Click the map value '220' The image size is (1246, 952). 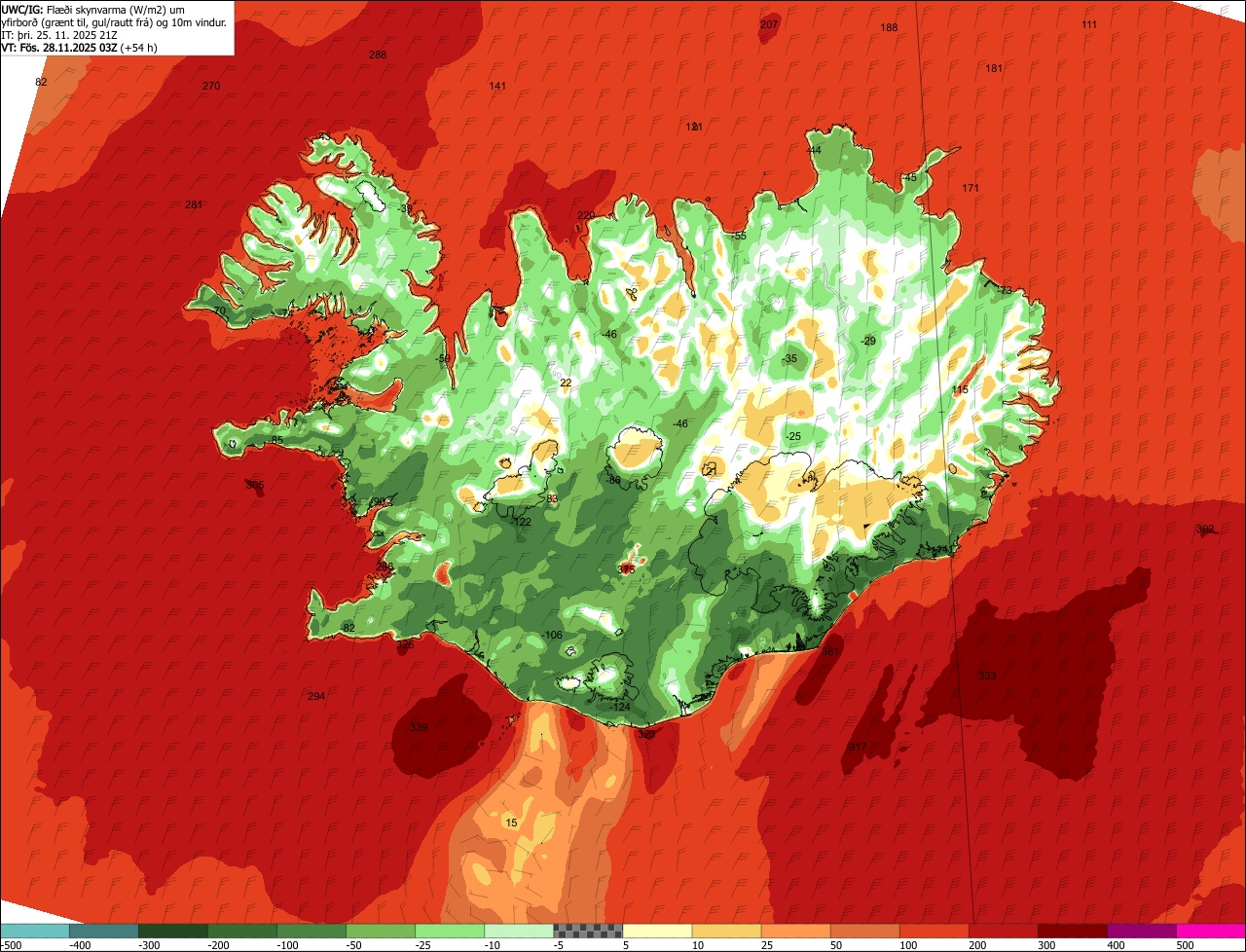point(586,215)
